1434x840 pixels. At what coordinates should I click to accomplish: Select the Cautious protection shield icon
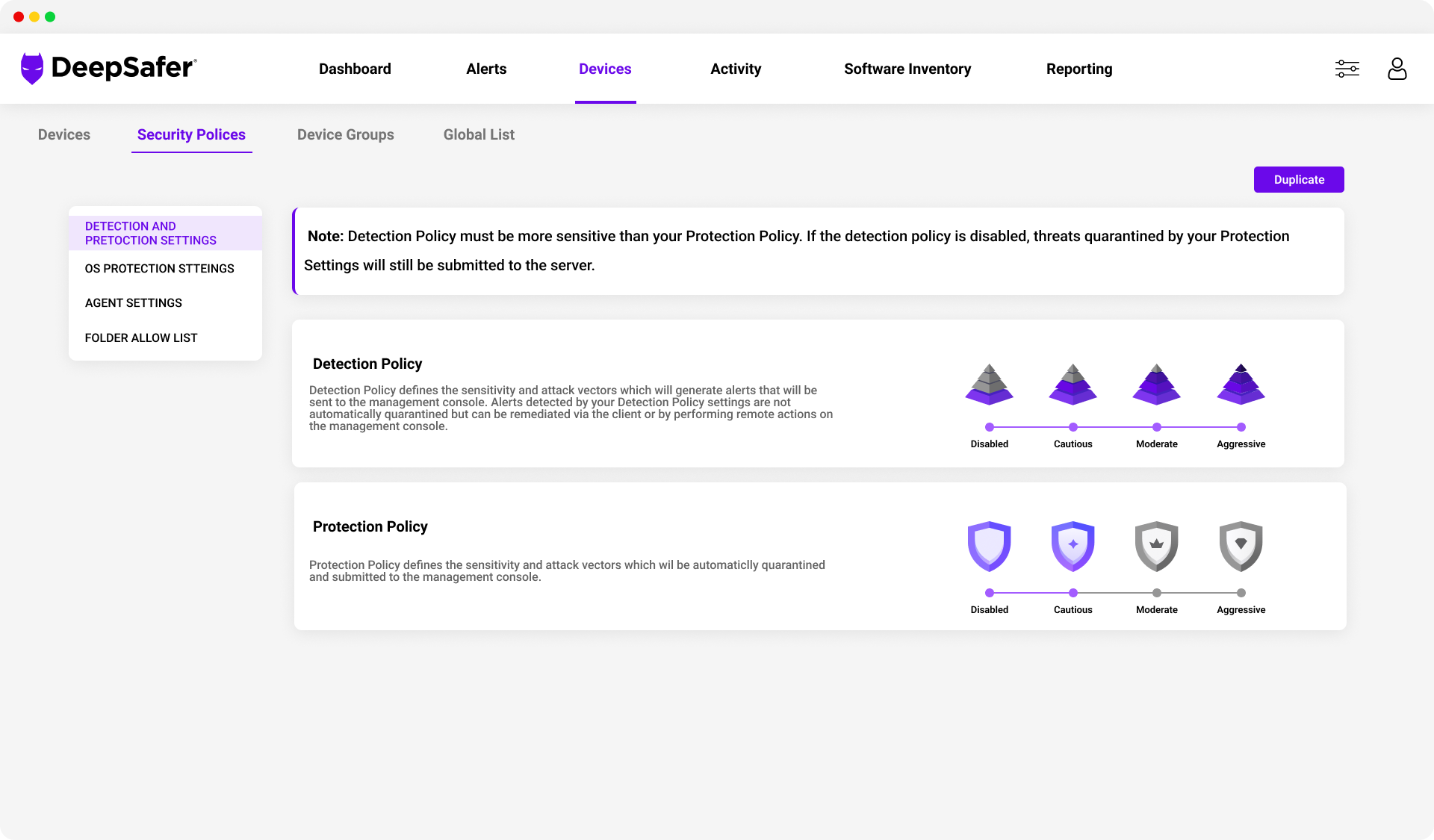(x=1073, y=546)
